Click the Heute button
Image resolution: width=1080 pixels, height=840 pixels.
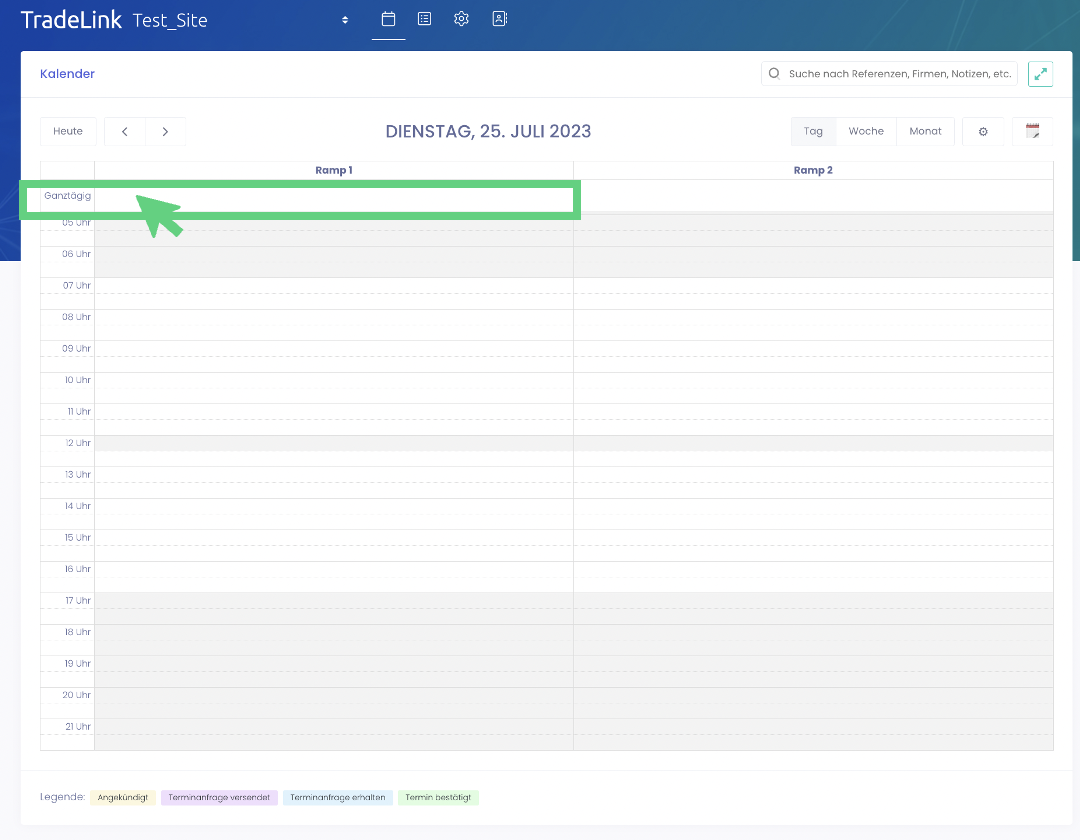(x=68, y=132)
